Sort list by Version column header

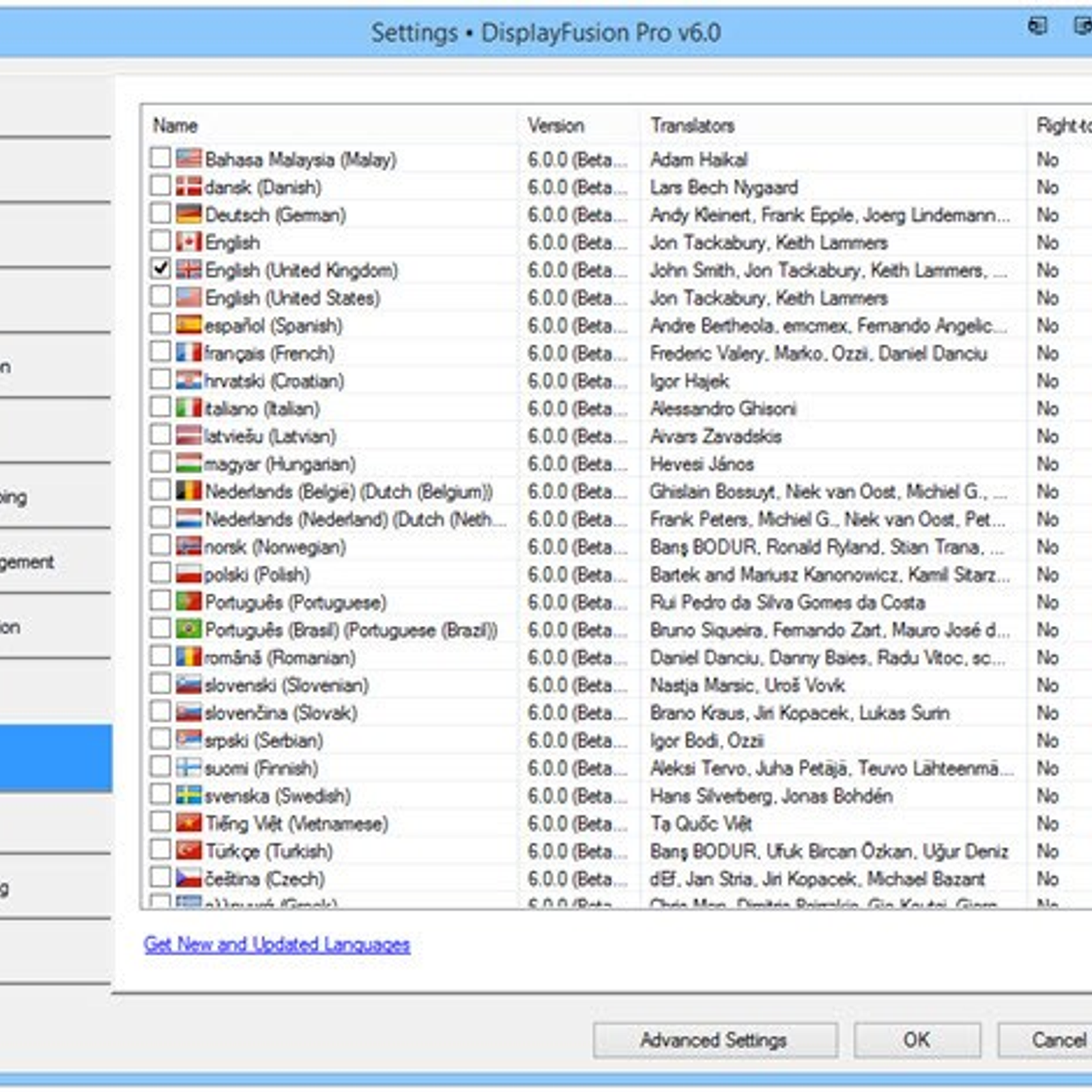click(x=579, y=125)
